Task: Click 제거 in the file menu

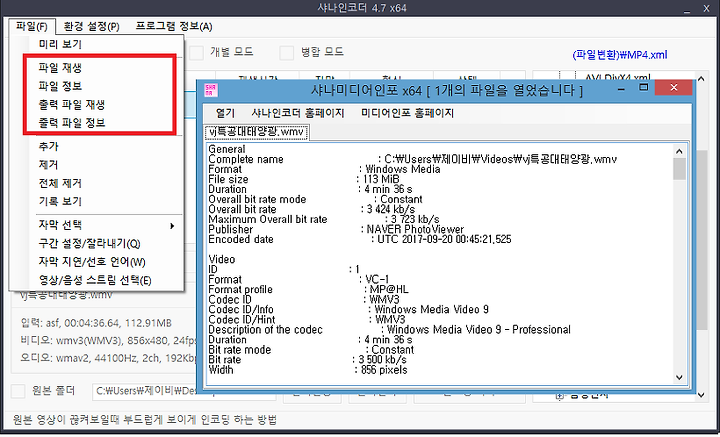Action: (x=48, y=164)
